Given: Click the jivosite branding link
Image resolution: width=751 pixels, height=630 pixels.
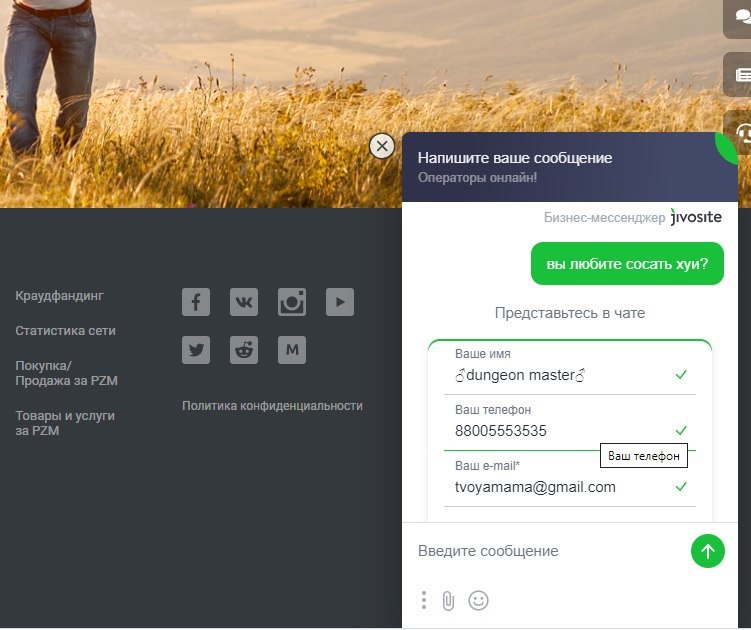Looking at the screenshot, I should point(696,217).
